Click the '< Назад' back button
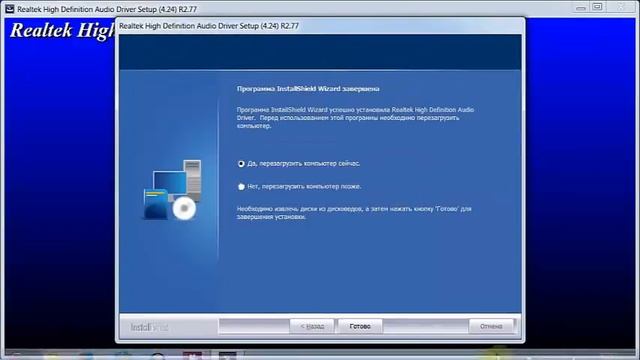 pyautogui.click(x=312, y=326)
